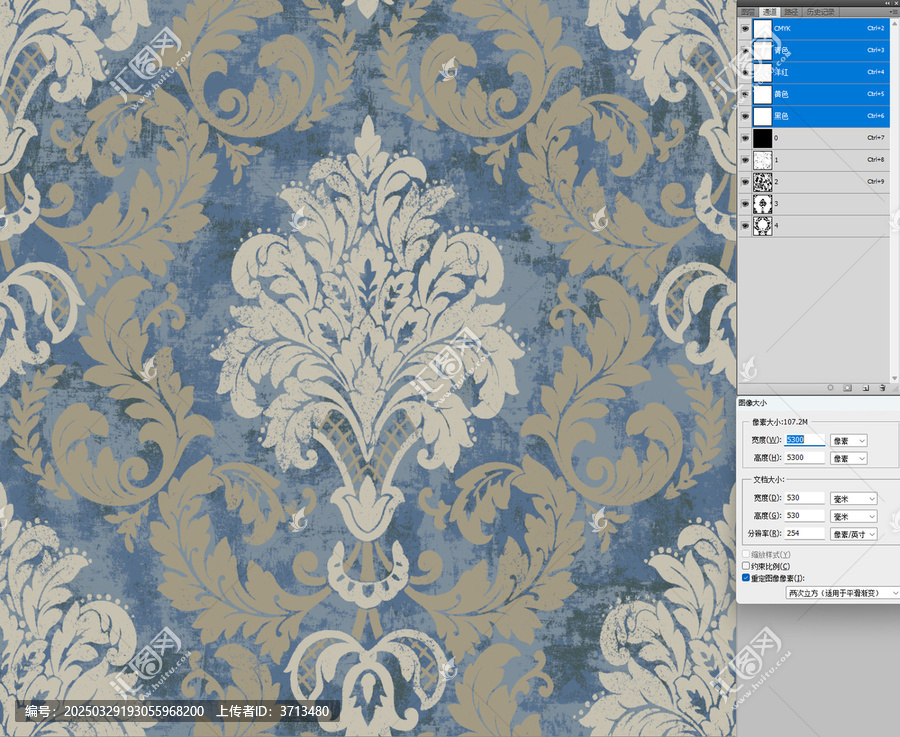Screen dimensions: 900x737
Task: Enable the 约束比例 (Constrain Proportions) checkbox
Action: (746, 566)
